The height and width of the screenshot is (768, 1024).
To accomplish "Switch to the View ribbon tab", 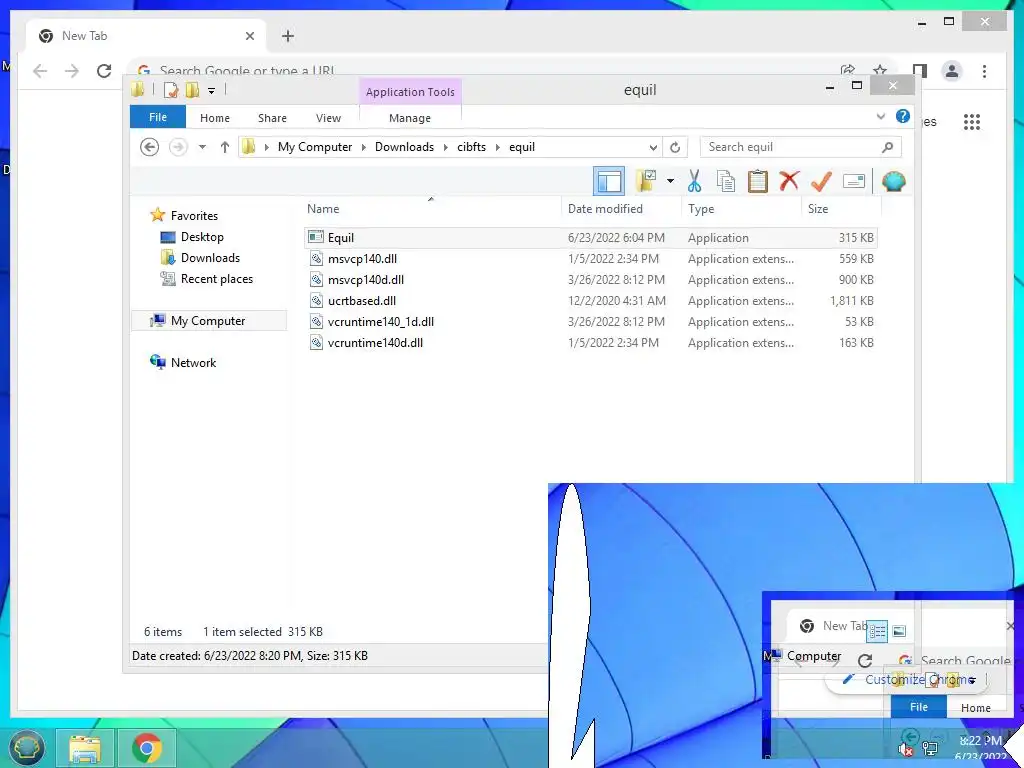I will (328, 118).
